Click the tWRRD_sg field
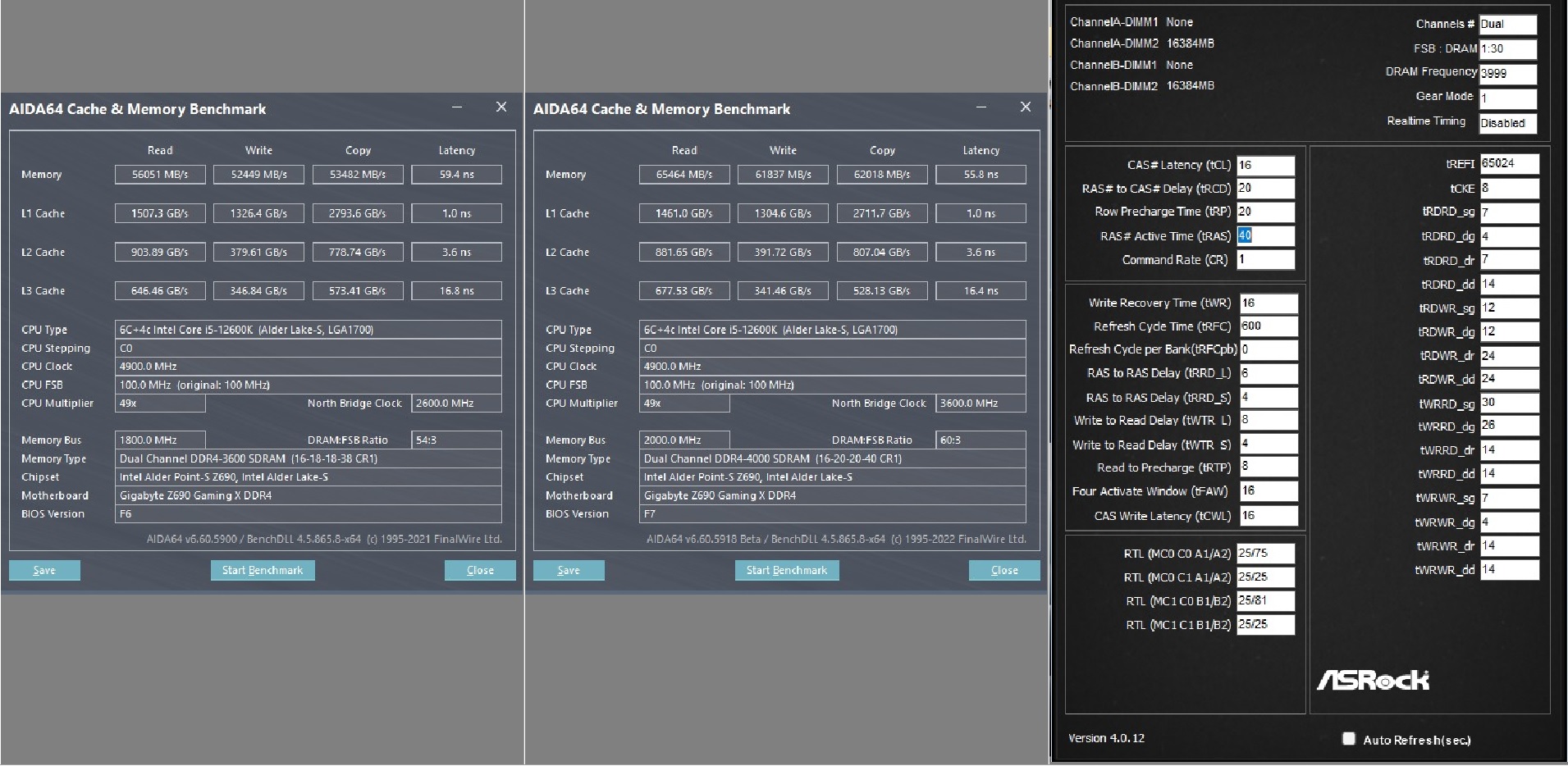 click(1510, 403)
